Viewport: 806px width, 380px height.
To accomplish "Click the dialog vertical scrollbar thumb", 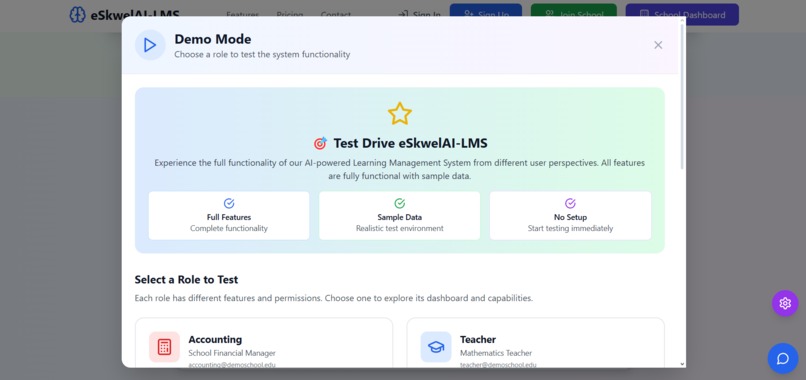I will (x=682, y=97).
